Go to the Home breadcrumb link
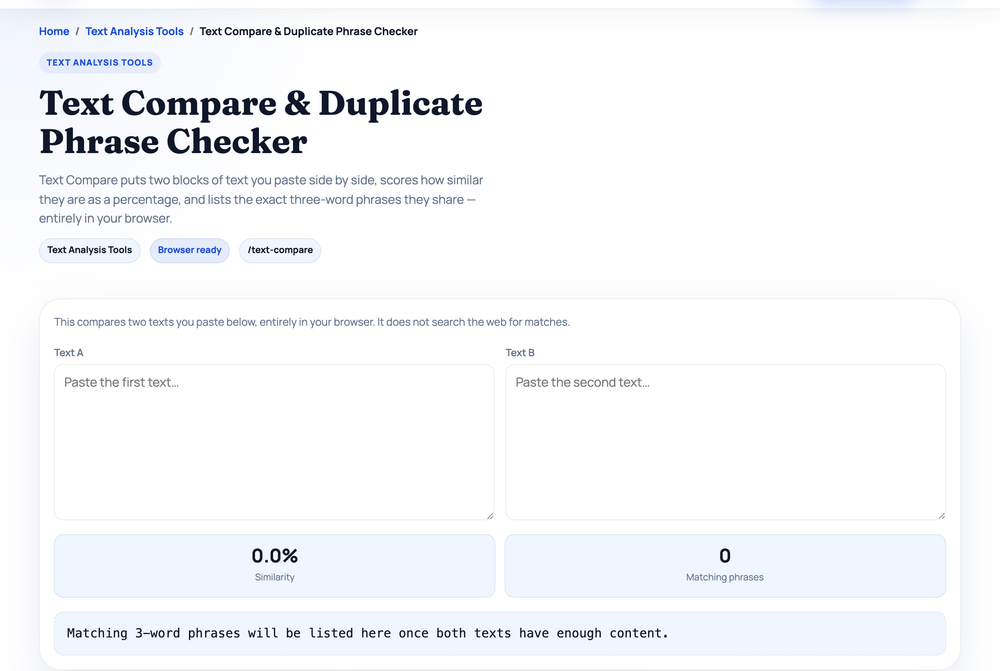Image resolution: width=1000 pixels, height=671 pixels. pos(54,31)
